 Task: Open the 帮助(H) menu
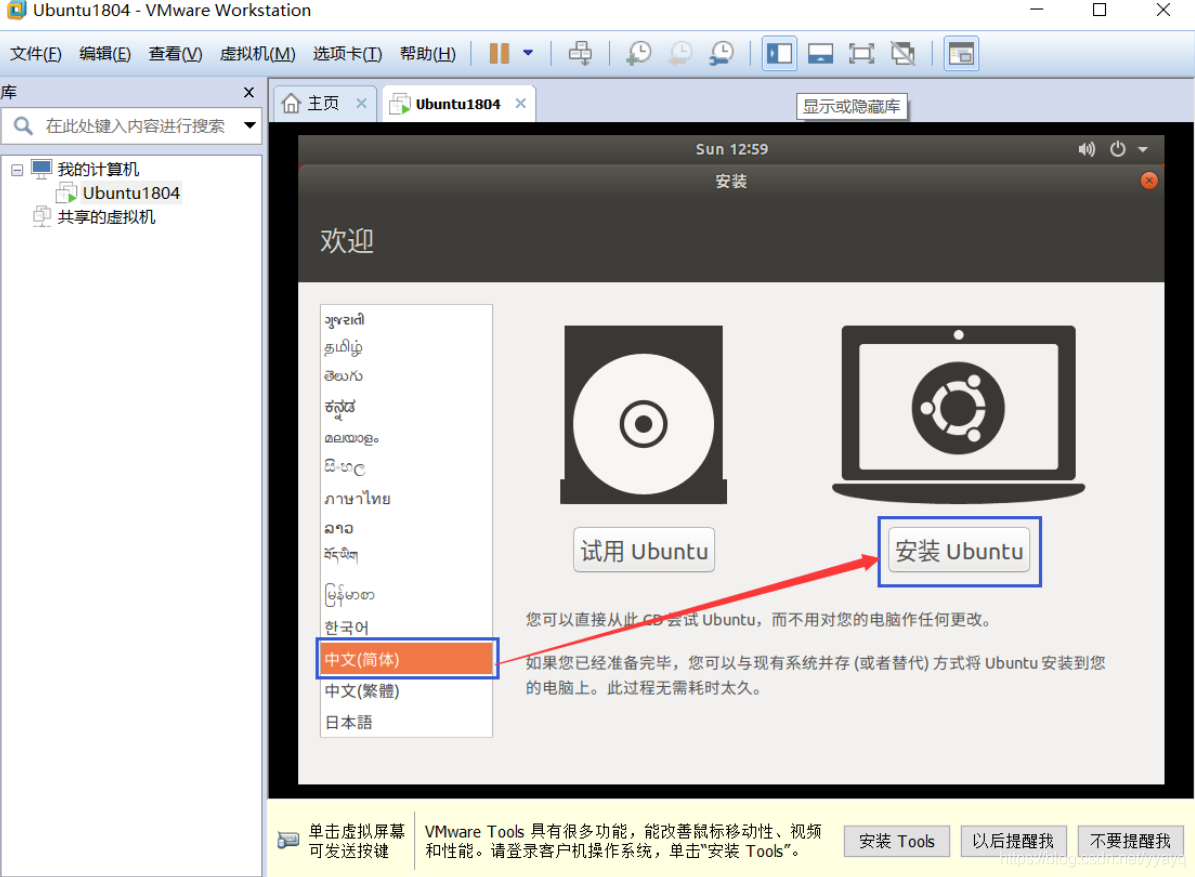428,53
